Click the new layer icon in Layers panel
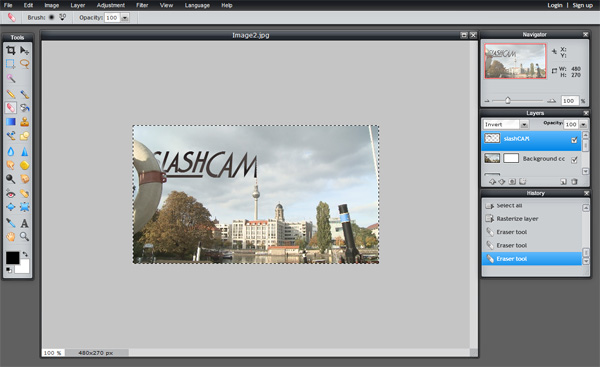The width and height of the screenshot is (600, 367). [x=563, y=182]
